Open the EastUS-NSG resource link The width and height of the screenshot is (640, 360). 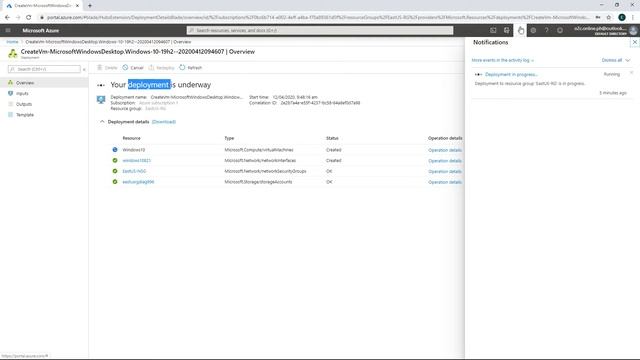[x=134, y=171]
